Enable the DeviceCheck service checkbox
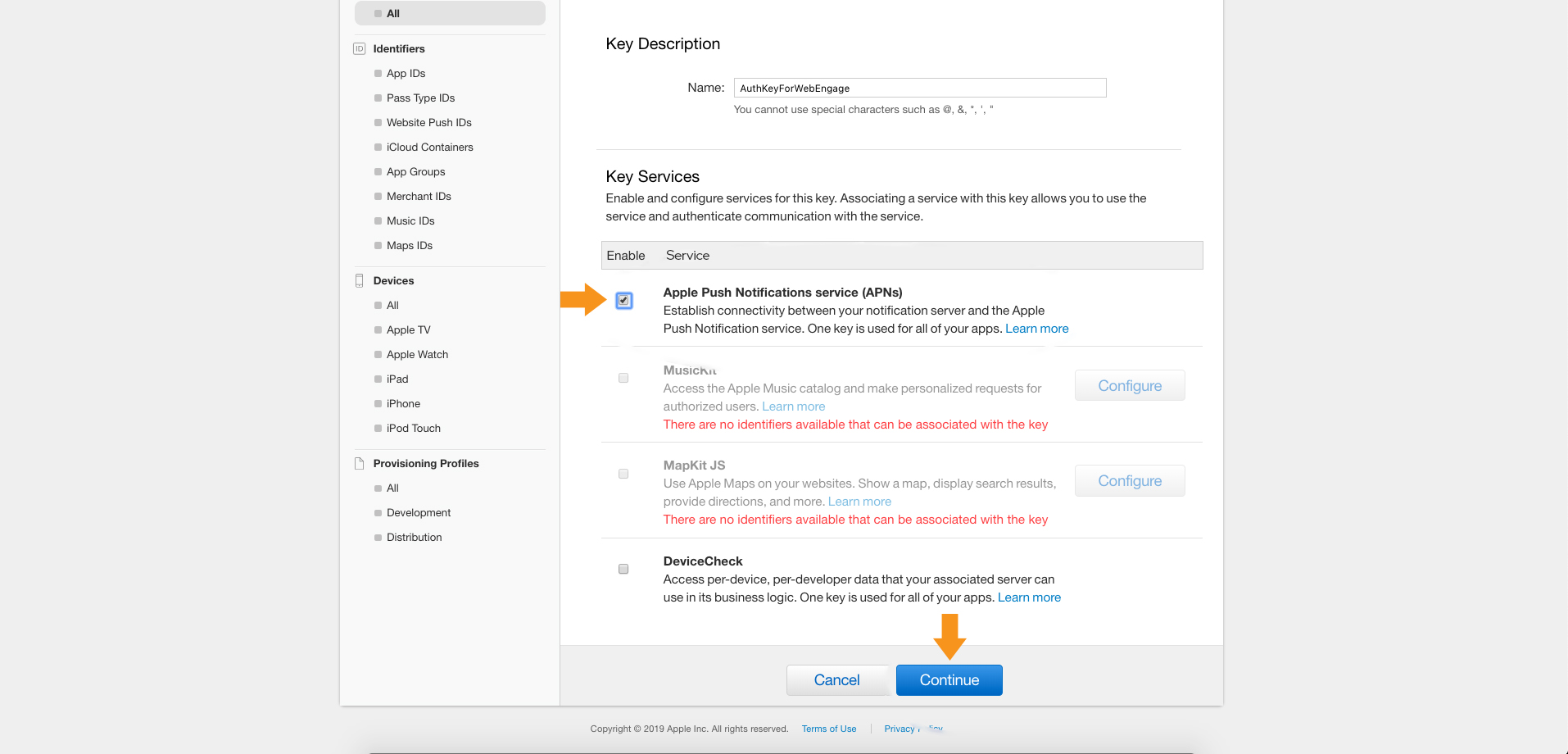The height and width of the screenshot is (754, 1568). coord(623,570)
